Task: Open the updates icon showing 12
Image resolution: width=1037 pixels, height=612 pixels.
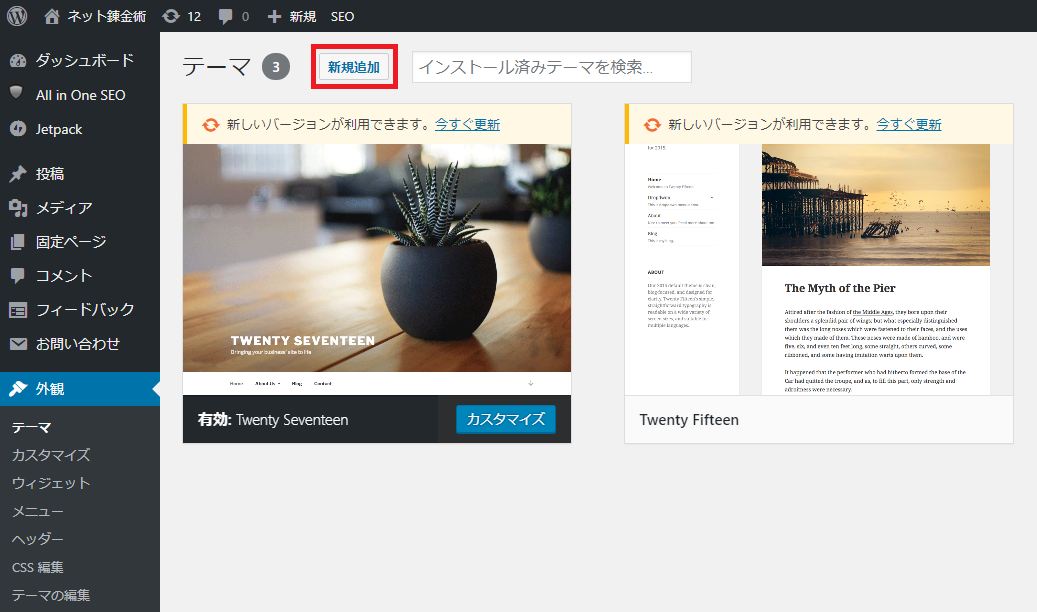Action: pyautogui.click(x=171, y=16)
